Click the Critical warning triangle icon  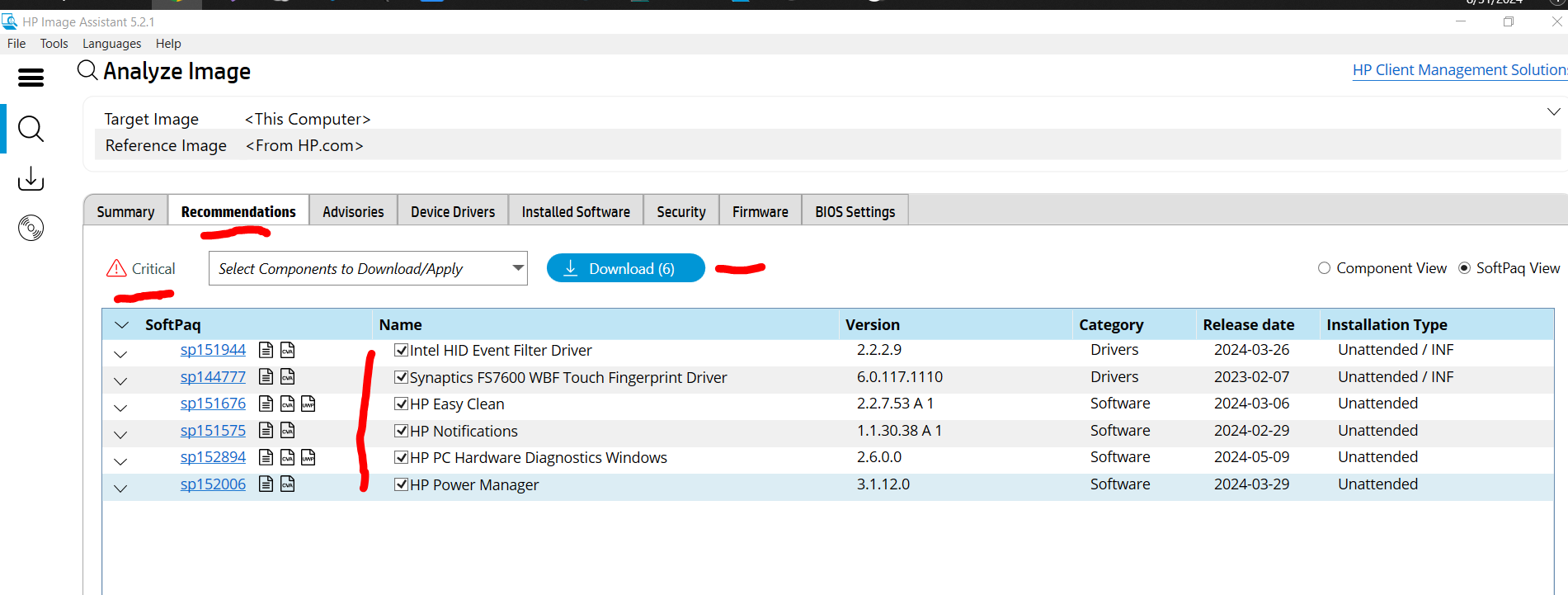[116, 268]
